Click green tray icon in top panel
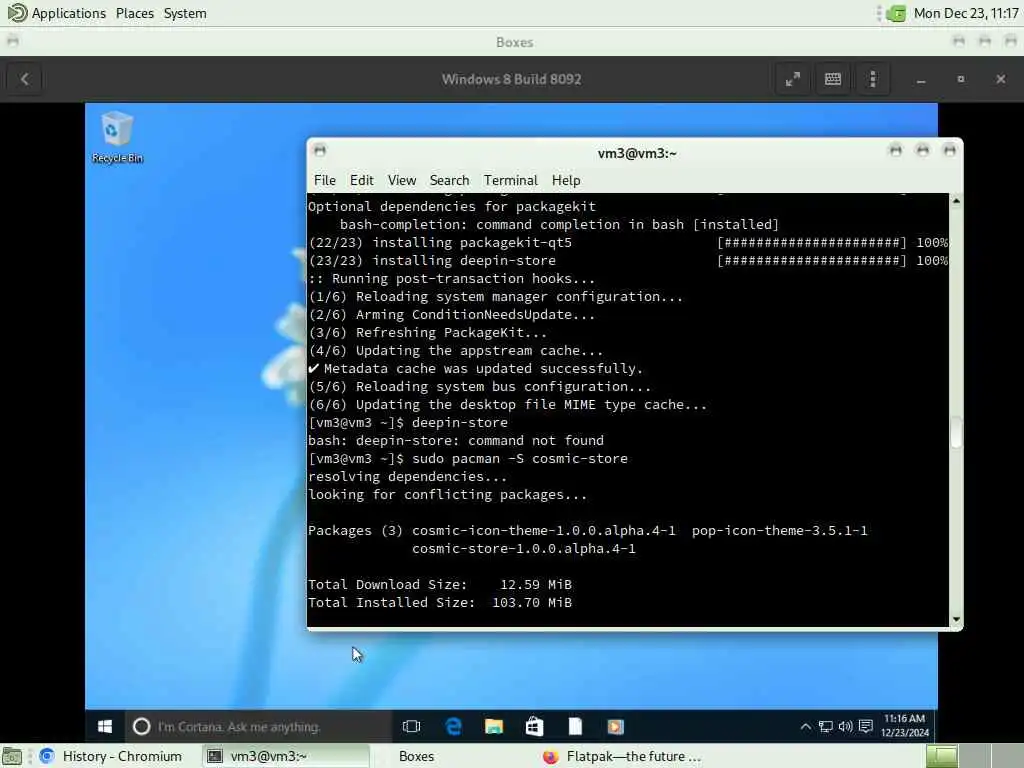 pyautogui.click(x=896, y=13)
